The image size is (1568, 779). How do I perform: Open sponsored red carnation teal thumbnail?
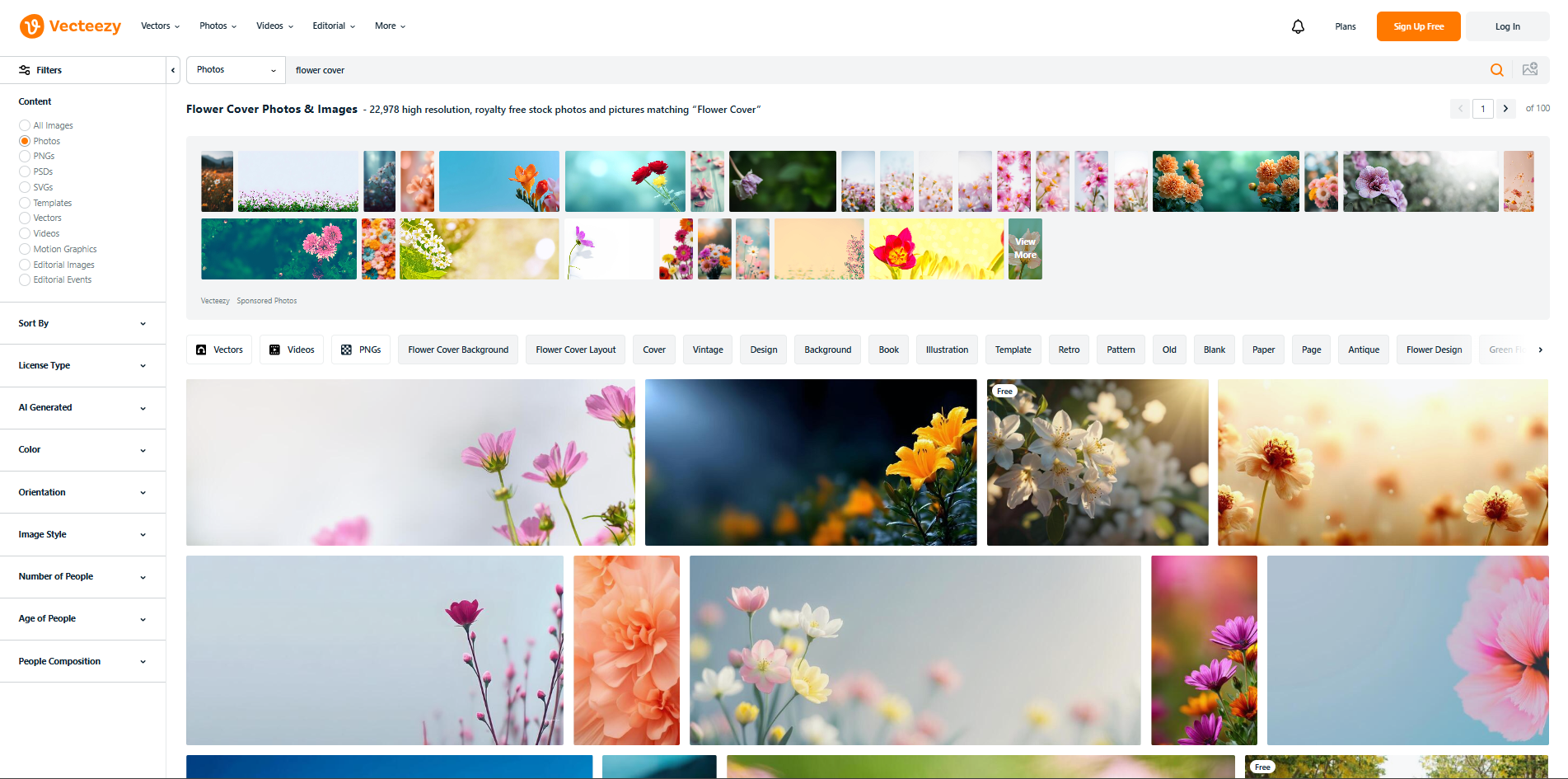[x=625, y=181]
